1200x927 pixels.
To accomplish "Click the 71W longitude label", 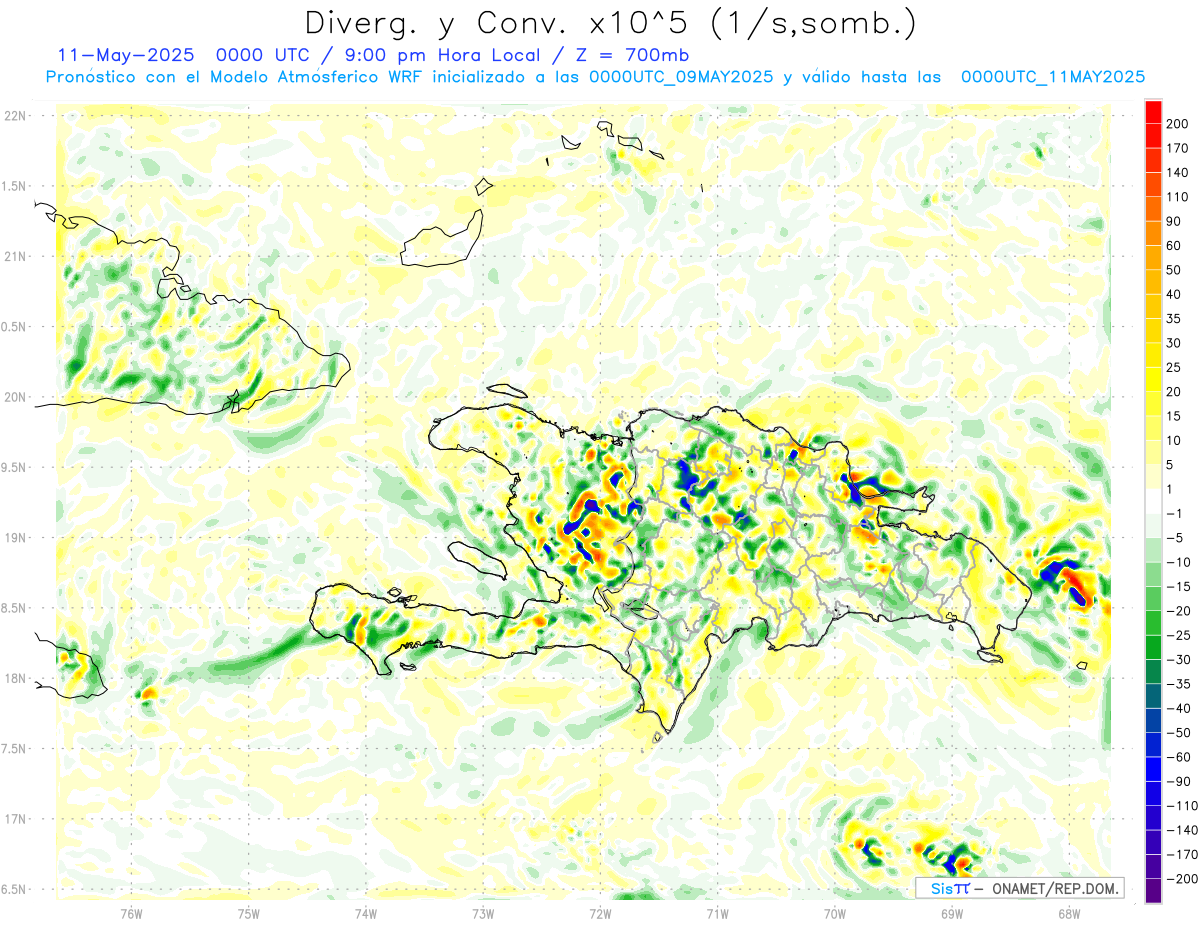I will (717, 912).
